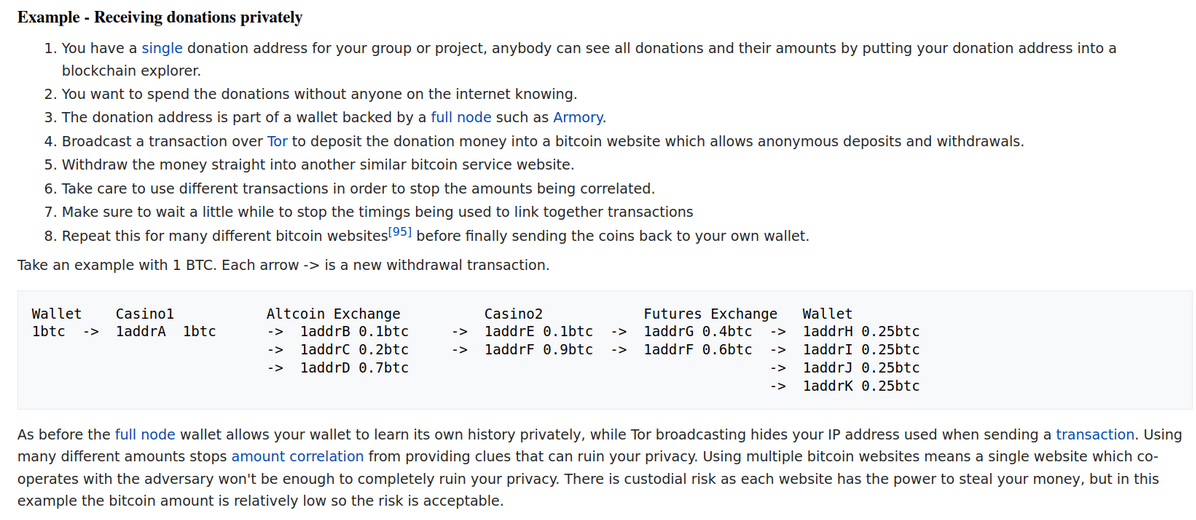Open the "single" link in step one
Screen dimensions: 1196x520
click(x=162, y=48)
